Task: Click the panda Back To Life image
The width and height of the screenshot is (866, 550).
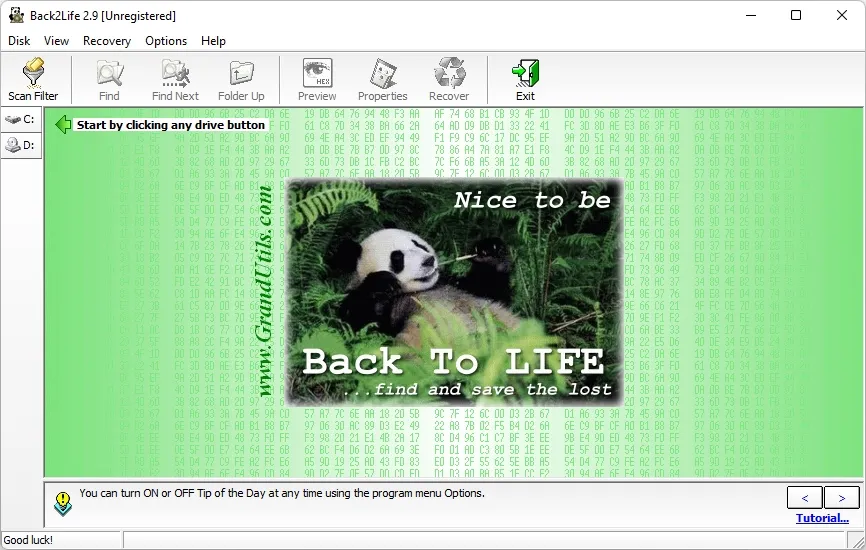Action: pyautogui.click(x=455, y=292)
